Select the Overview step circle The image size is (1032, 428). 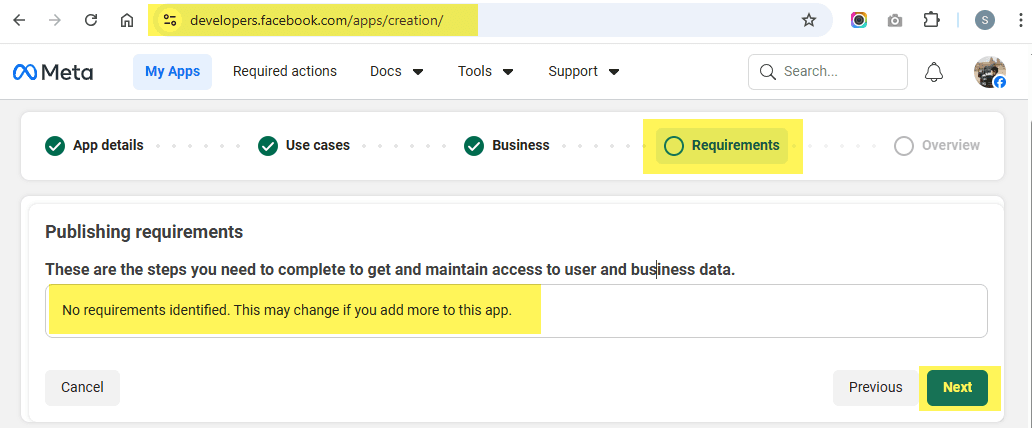click(904, 146)
